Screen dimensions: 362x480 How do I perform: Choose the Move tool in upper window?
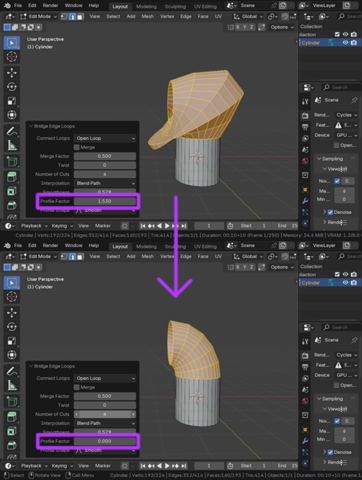click(x=12, y=73)
